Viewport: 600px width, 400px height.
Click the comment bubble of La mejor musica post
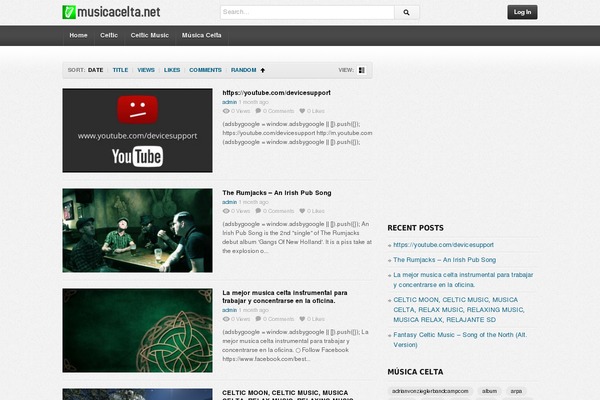tap(258, 319)
